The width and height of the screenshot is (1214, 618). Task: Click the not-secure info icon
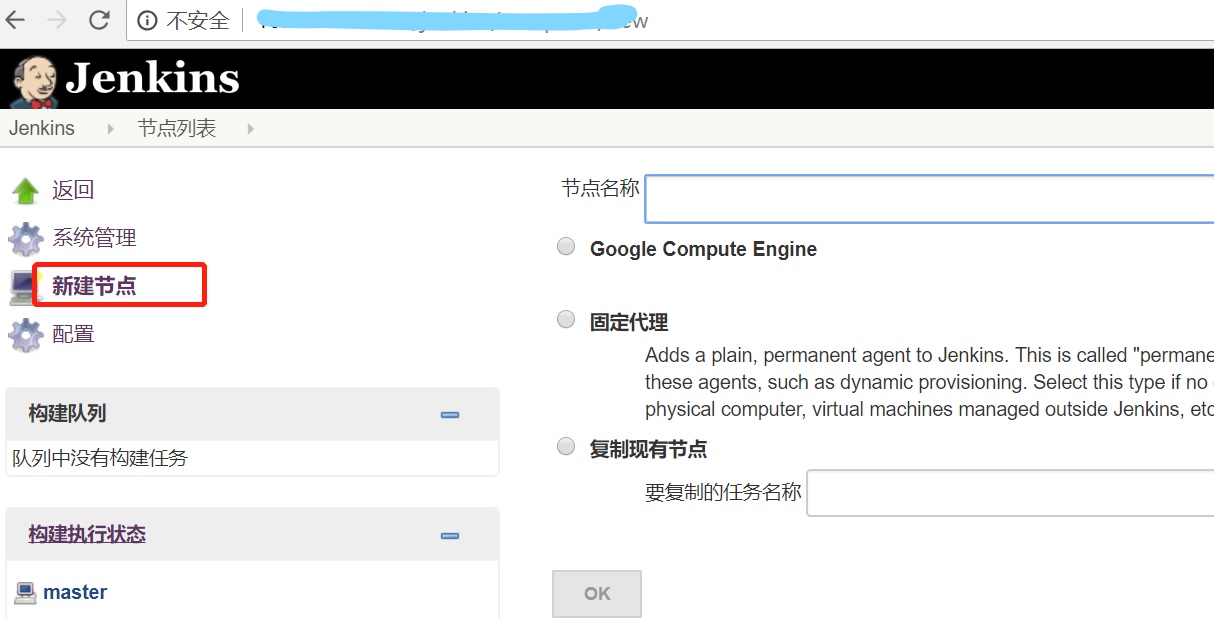pos(147,20)
